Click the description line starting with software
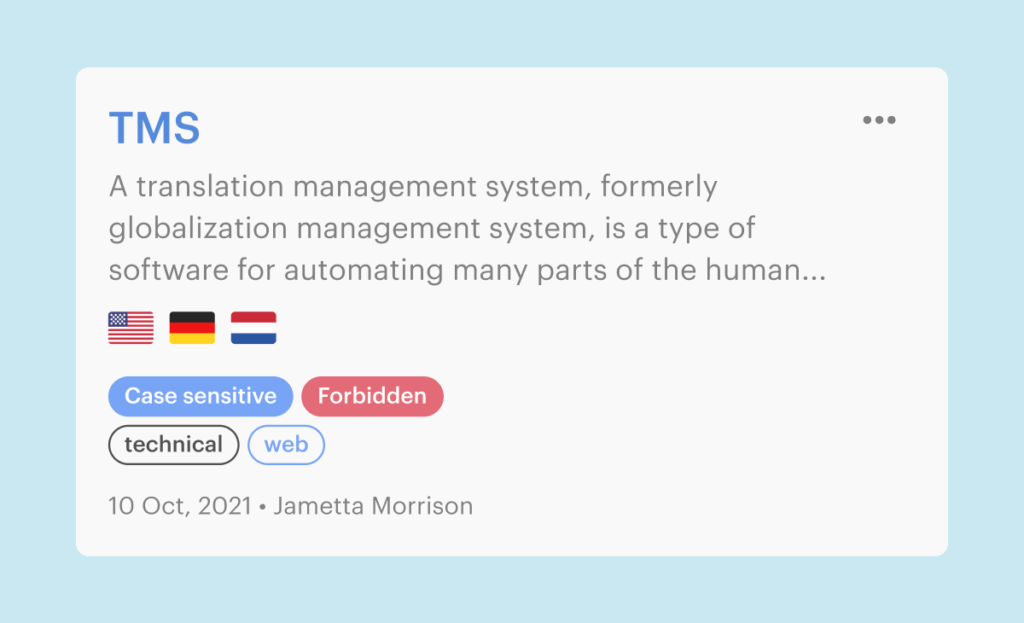Screen dimensions: 1024x623 (x=468, y=270)
